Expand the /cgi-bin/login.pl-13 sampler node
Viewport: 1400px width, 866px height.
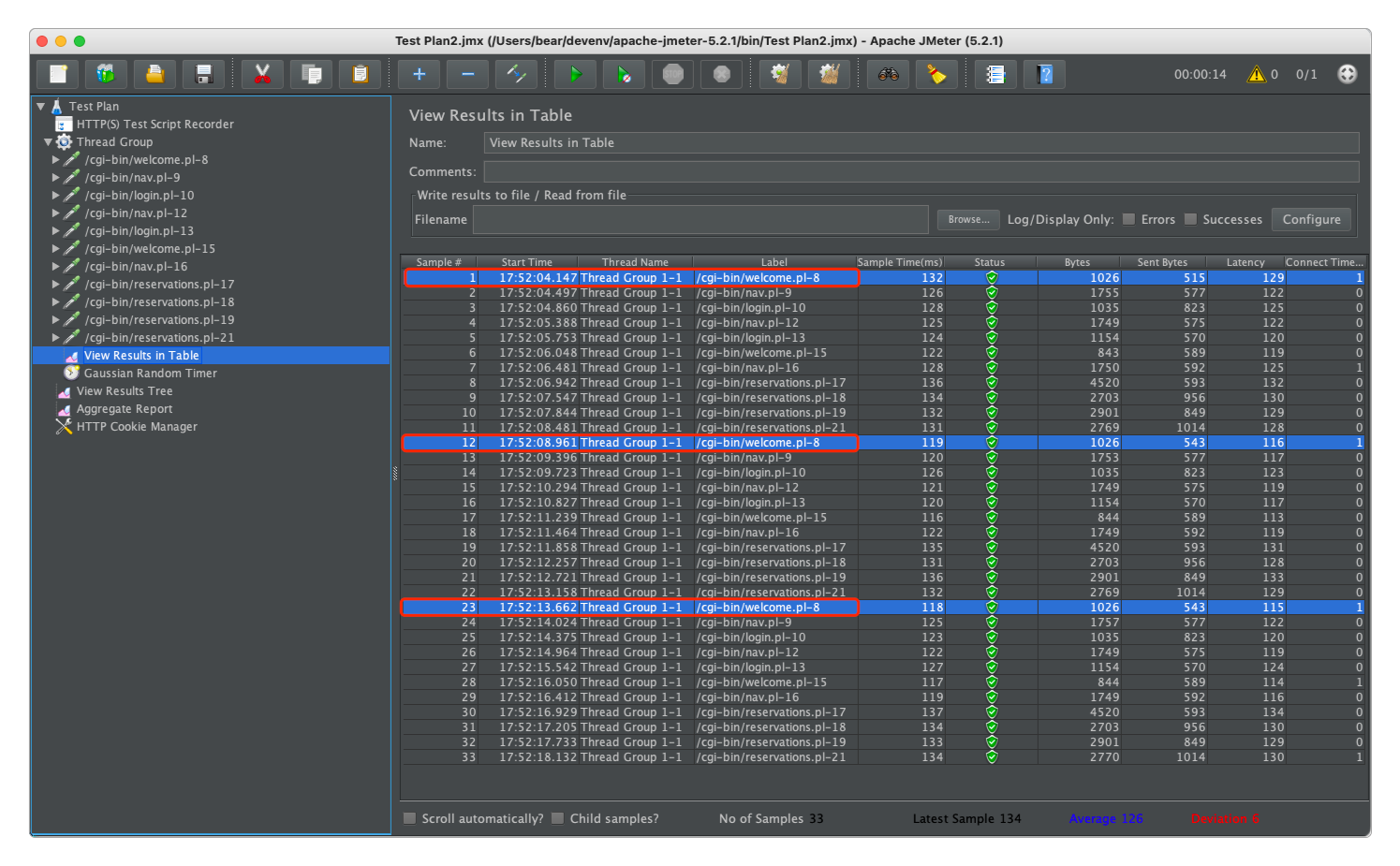(56, 231)
